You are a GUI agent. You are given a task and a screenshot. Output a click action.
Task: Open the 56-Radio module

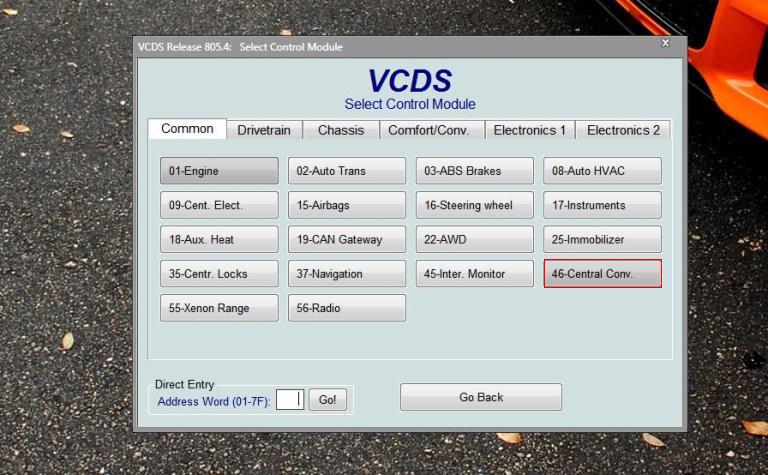(347, 308)
